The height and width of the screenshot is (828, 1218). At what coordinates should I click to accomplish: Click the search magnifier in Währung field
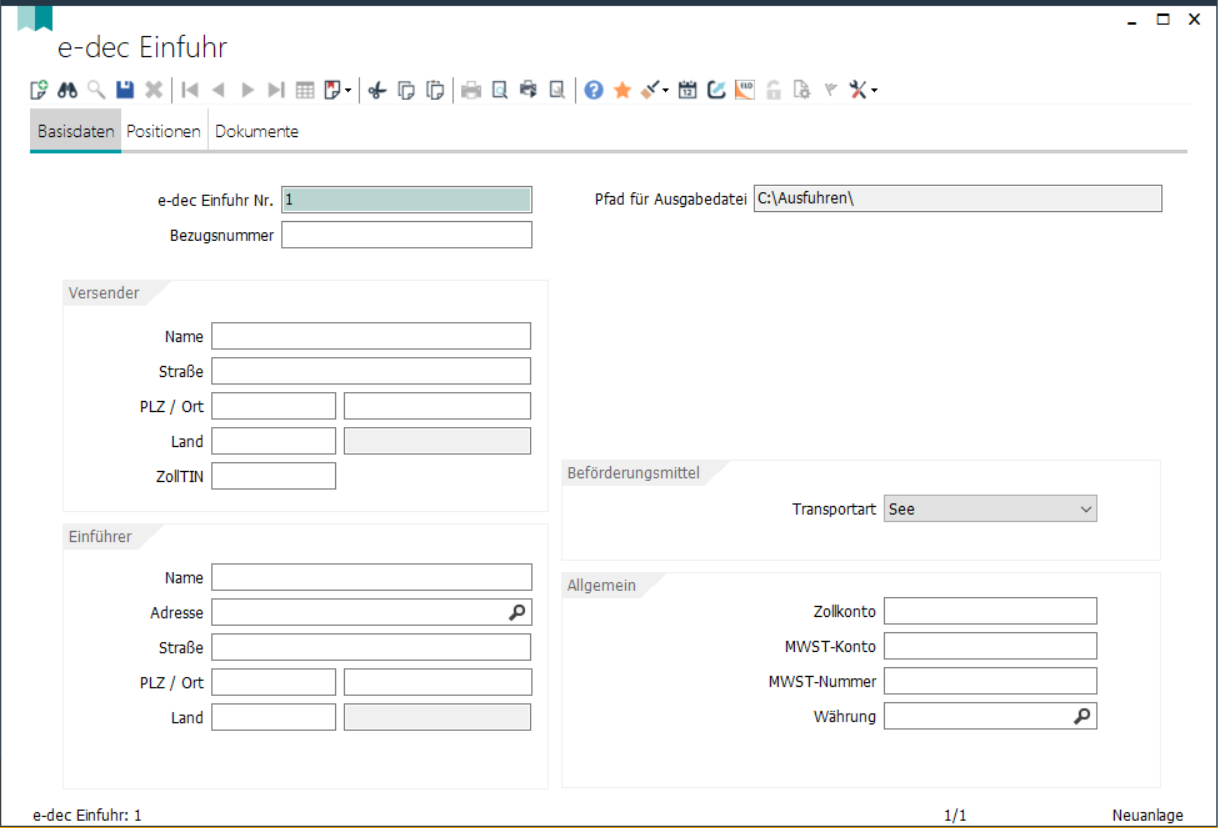[x=1082, y=716]
